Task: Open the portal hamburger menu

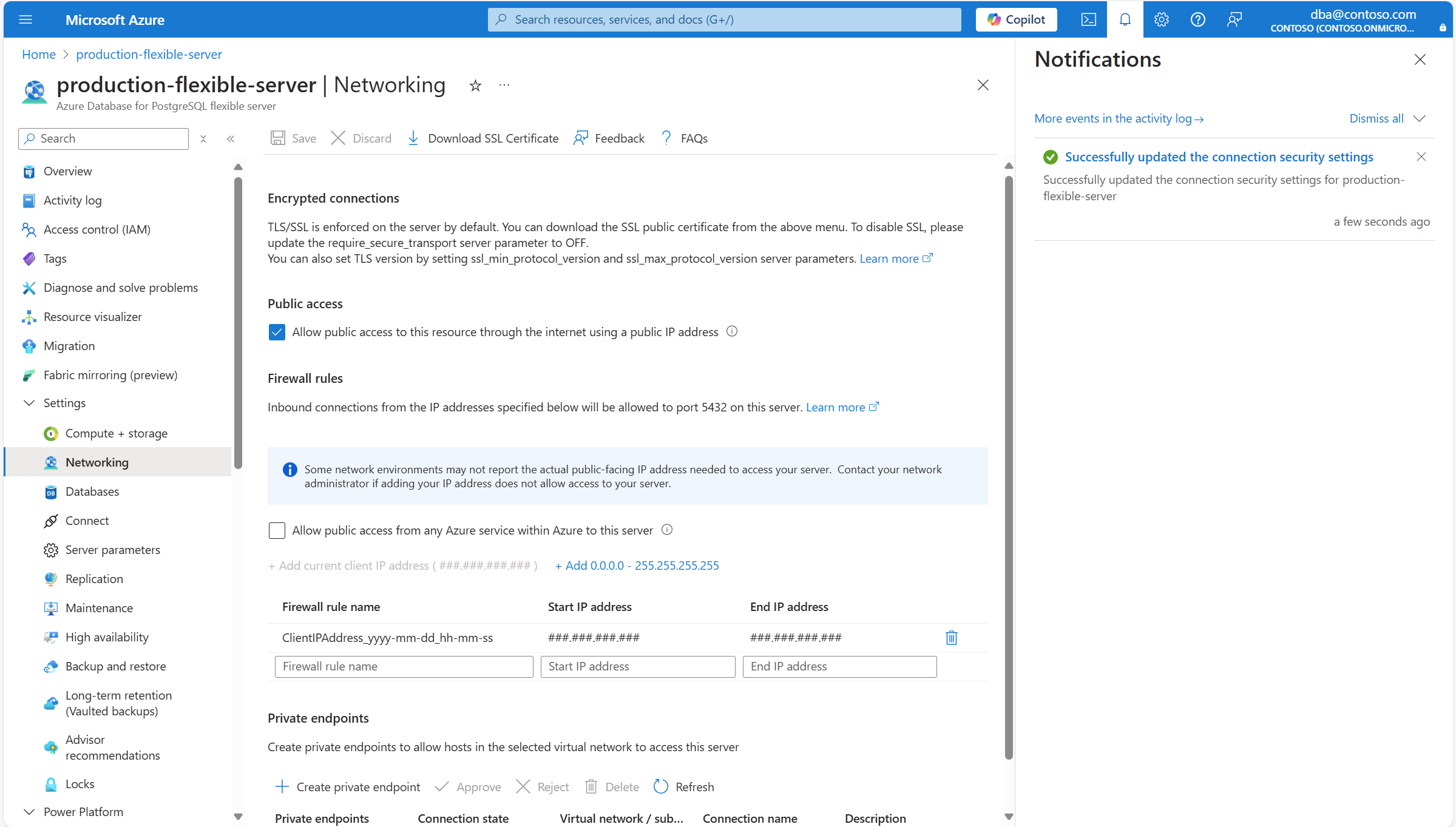Action: [x=25, y=19]
